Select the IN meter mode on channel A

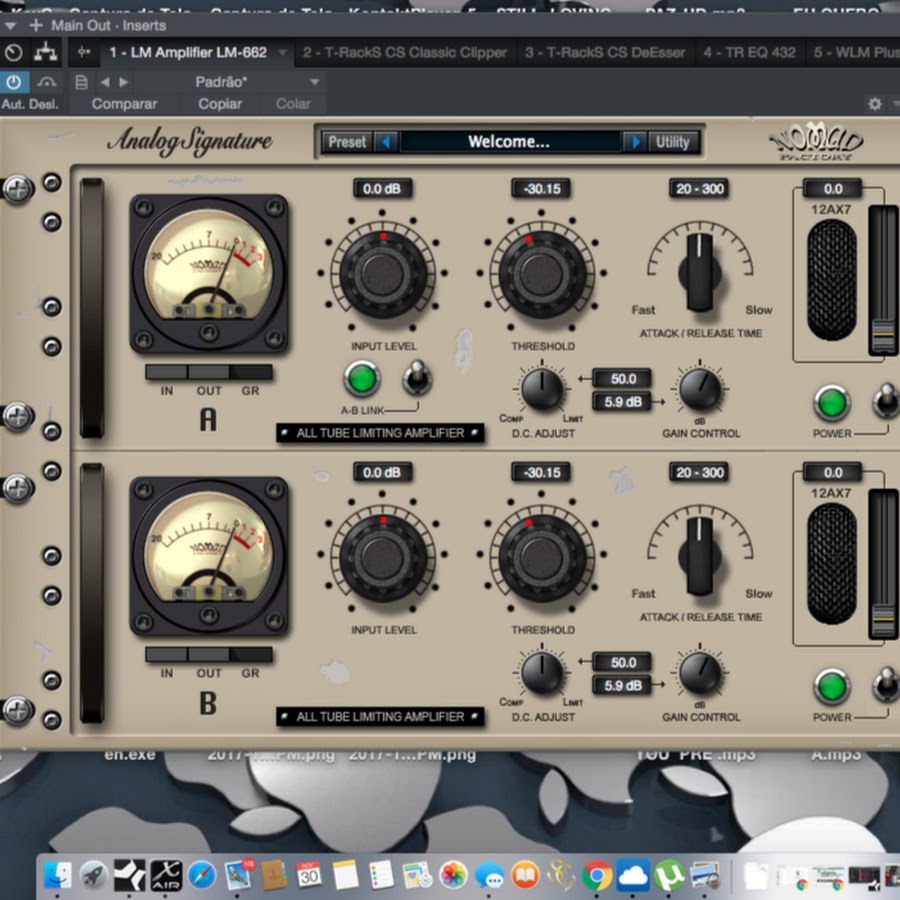(166, 373)
